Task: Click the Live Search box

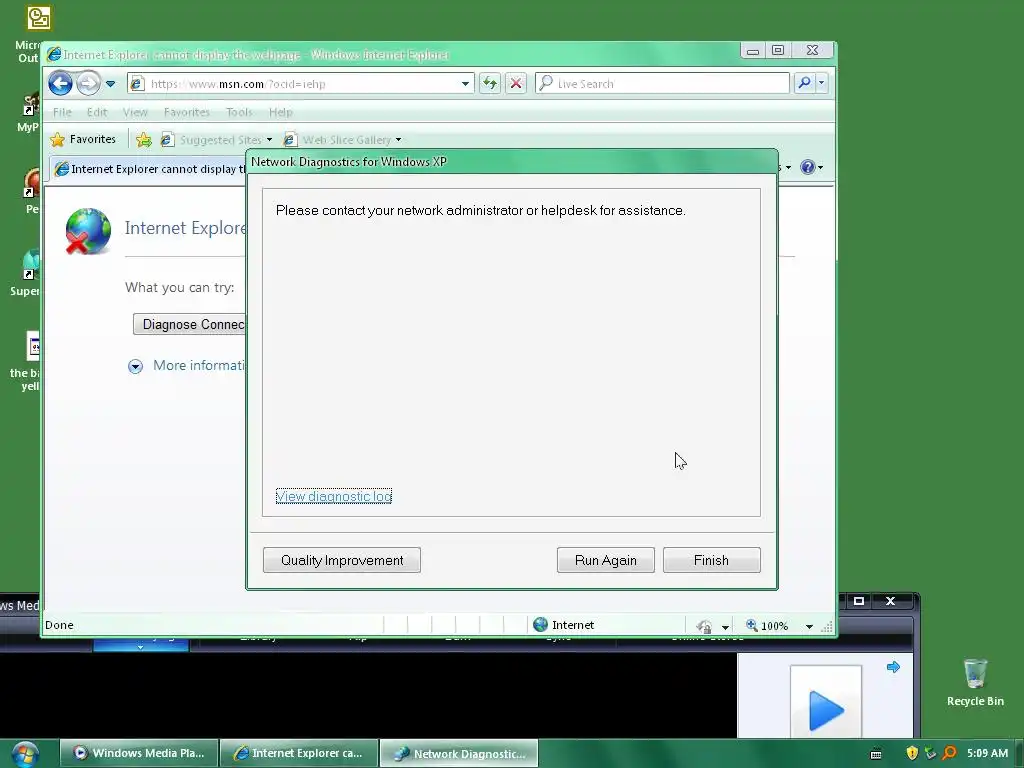Action: [662, 84]
